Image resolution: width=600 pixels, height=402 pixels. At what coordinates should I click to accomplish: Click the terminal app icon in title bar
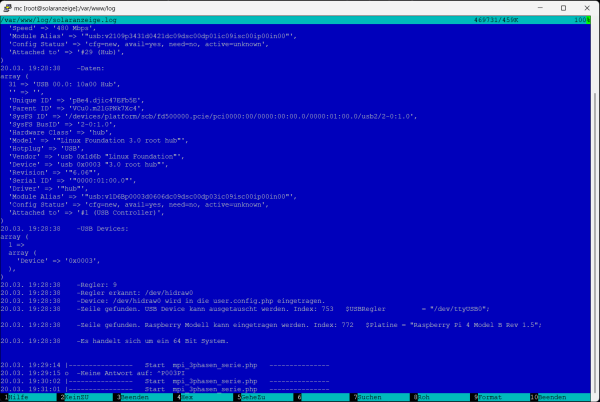tap(9, 8)
